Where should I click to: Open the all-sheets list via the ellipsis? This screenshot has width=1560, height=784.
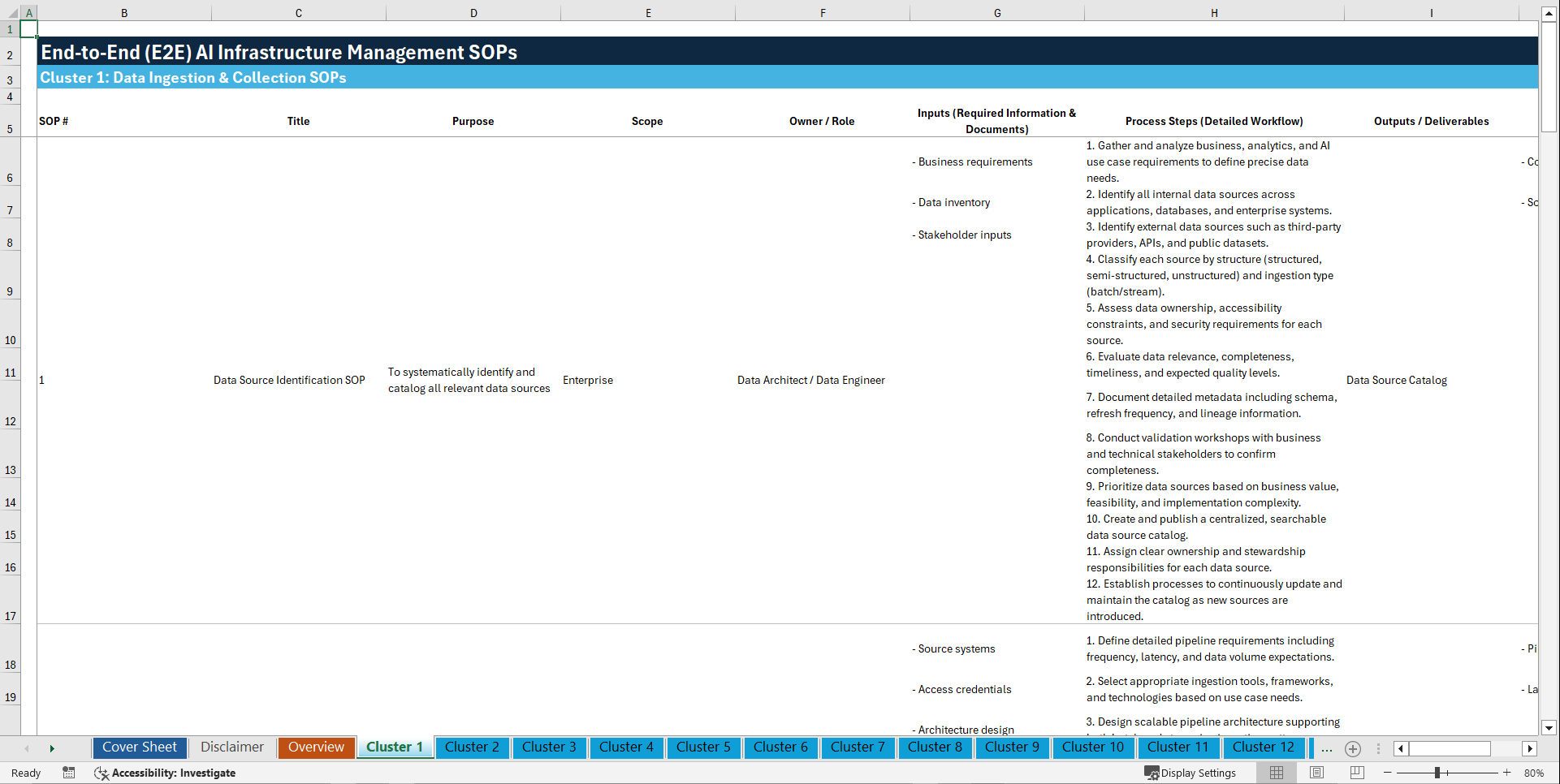[x=1327, y=748]
